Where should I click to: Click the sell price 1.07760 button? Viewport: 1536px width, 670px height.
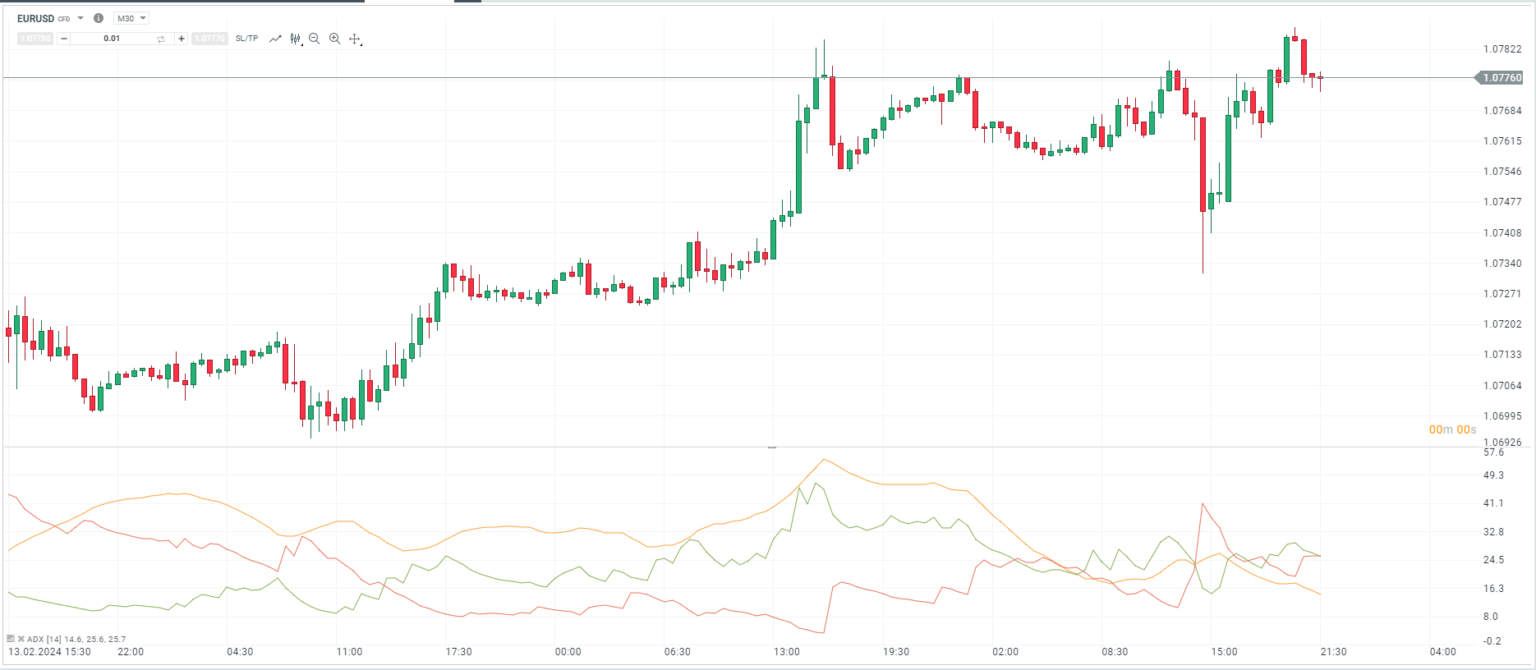[x=34, y=38]
